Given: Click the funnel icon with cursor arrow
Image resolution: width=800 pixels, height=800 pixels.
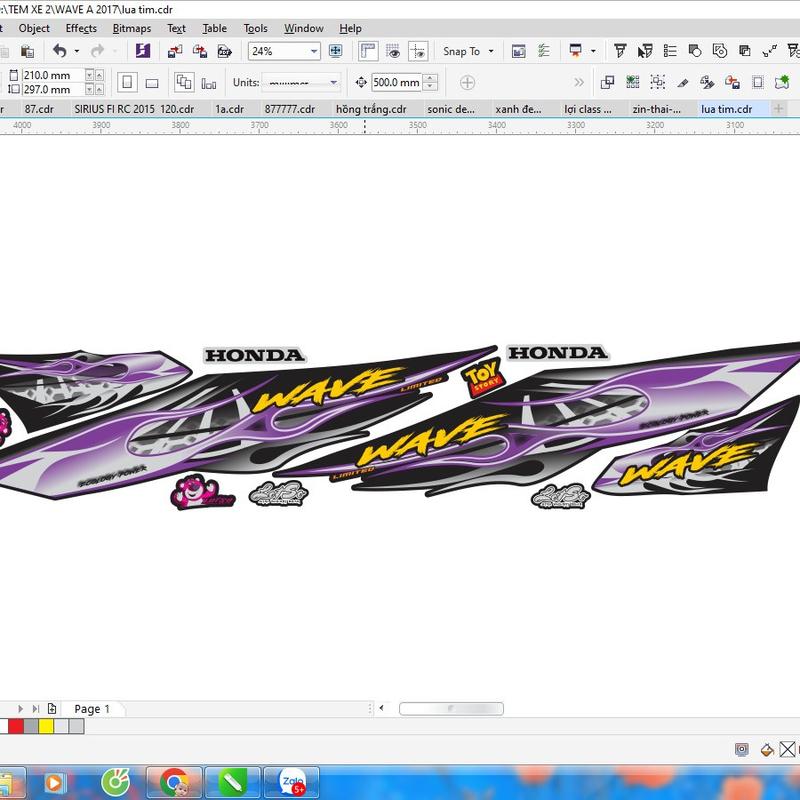Looking at the screenshot, I should (645, 51).
